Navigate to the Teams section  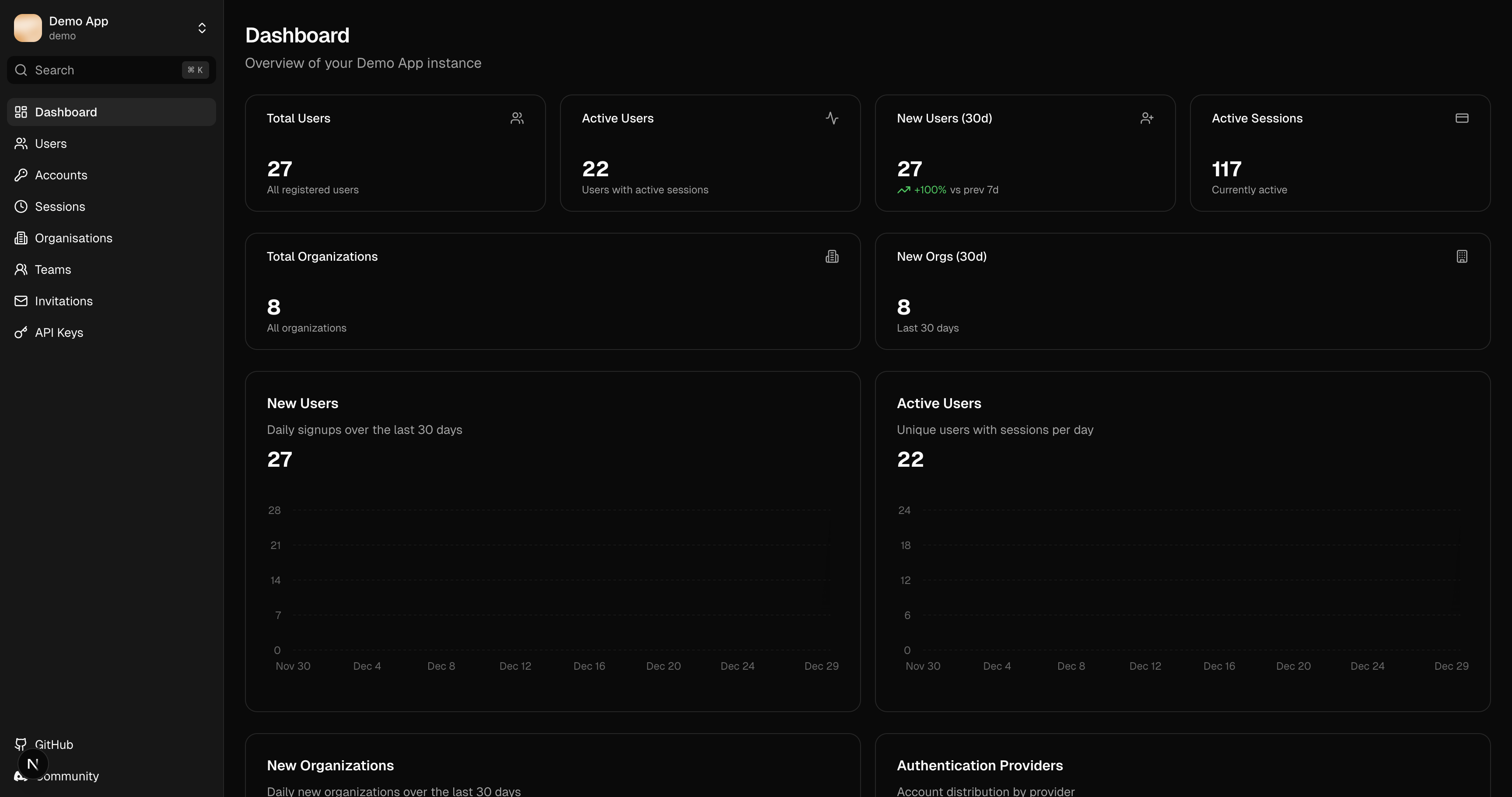coord(53,269)
